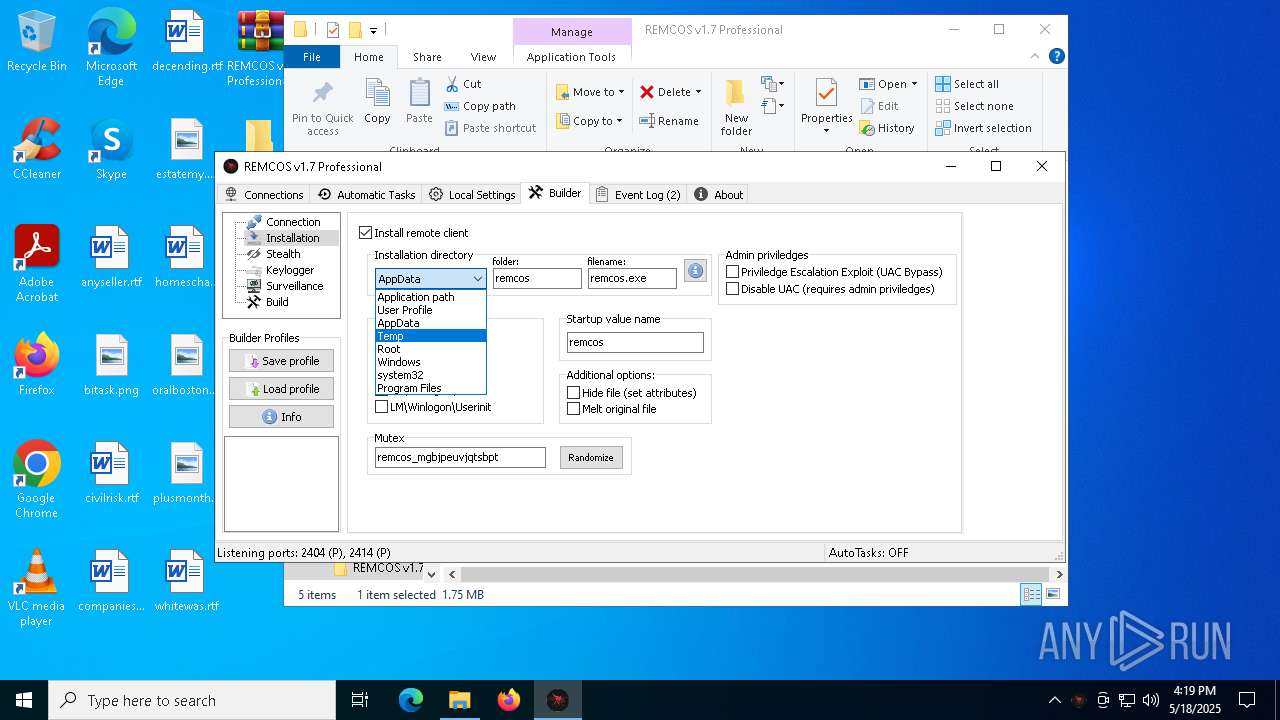Switch to Connections tab

[264, 194]
